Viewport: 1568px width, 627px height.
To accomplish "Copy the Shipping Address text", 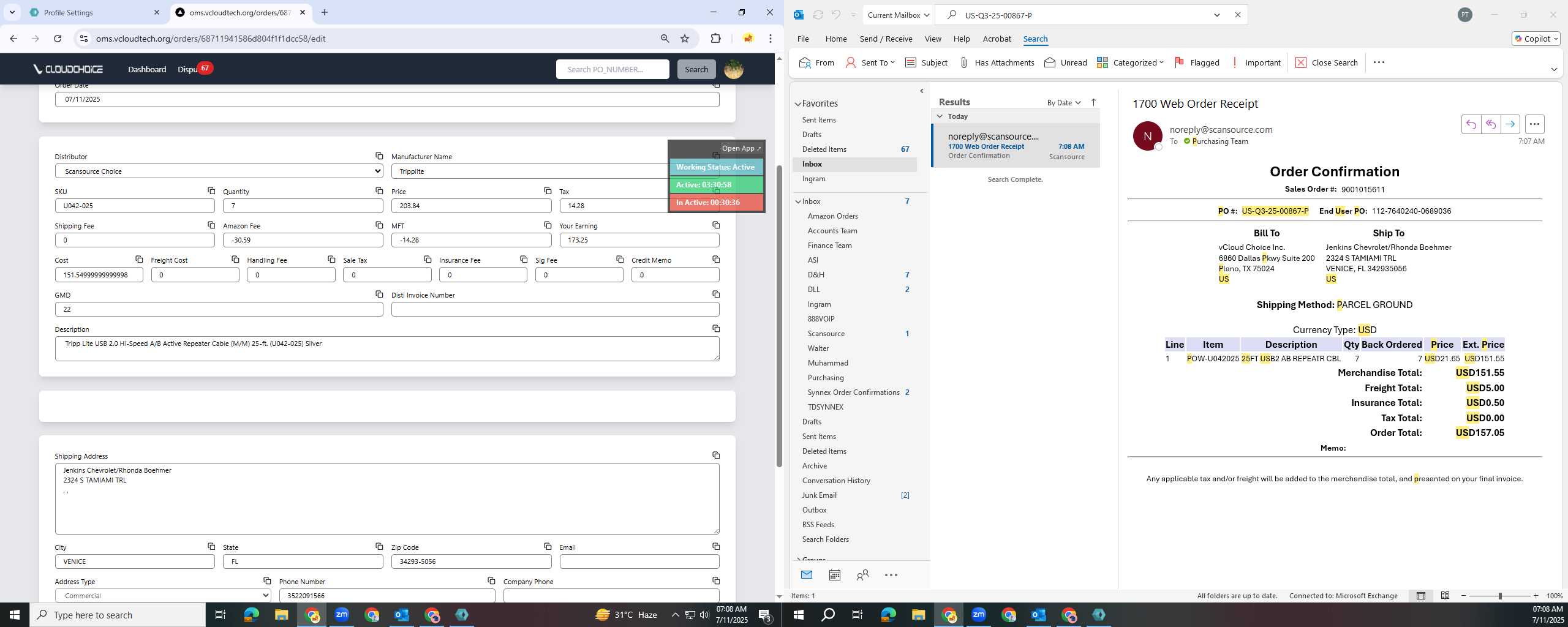I will coord(716,456).
